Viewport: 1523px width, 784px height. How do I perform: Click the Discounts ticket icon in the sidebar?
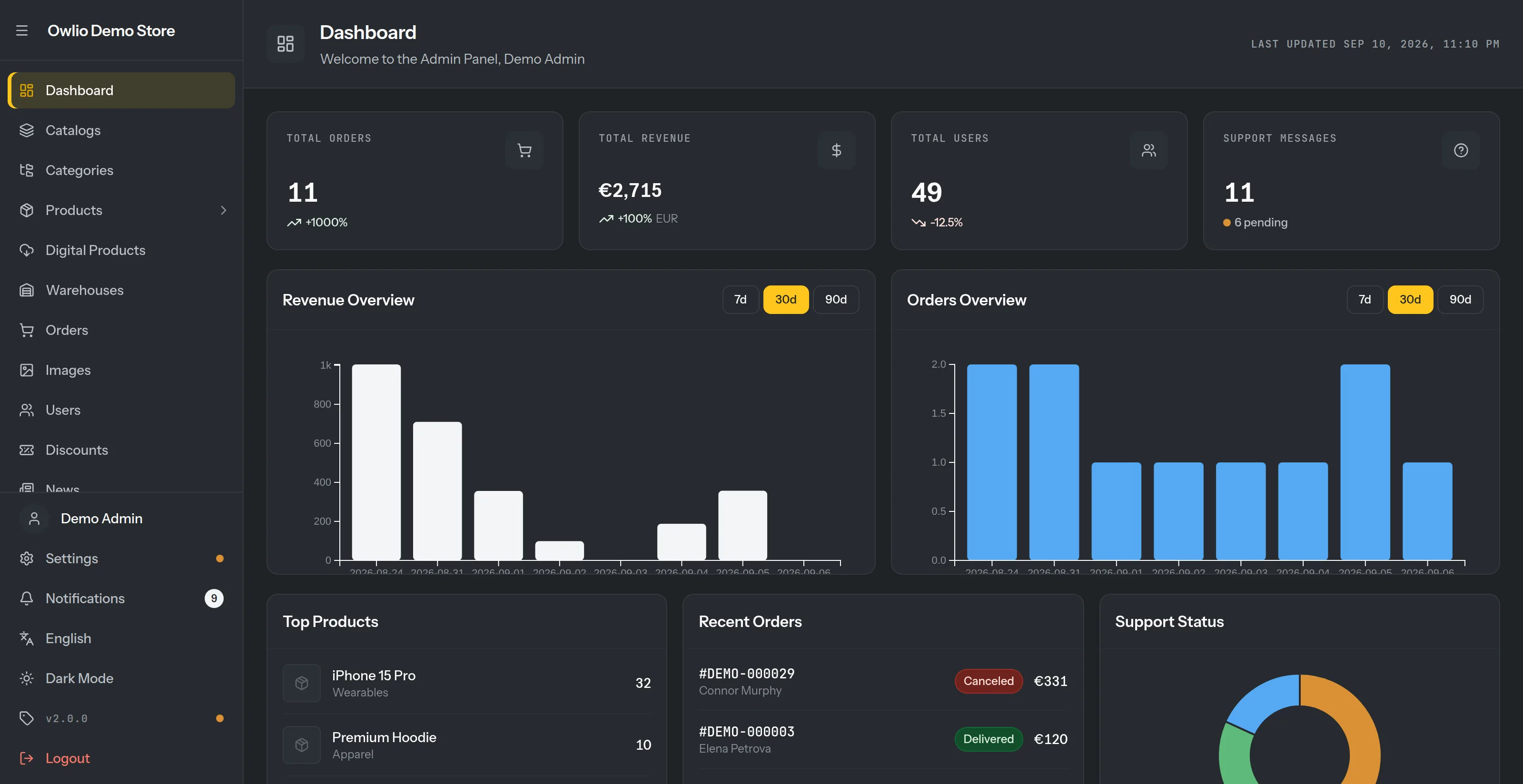coord(27,450)
